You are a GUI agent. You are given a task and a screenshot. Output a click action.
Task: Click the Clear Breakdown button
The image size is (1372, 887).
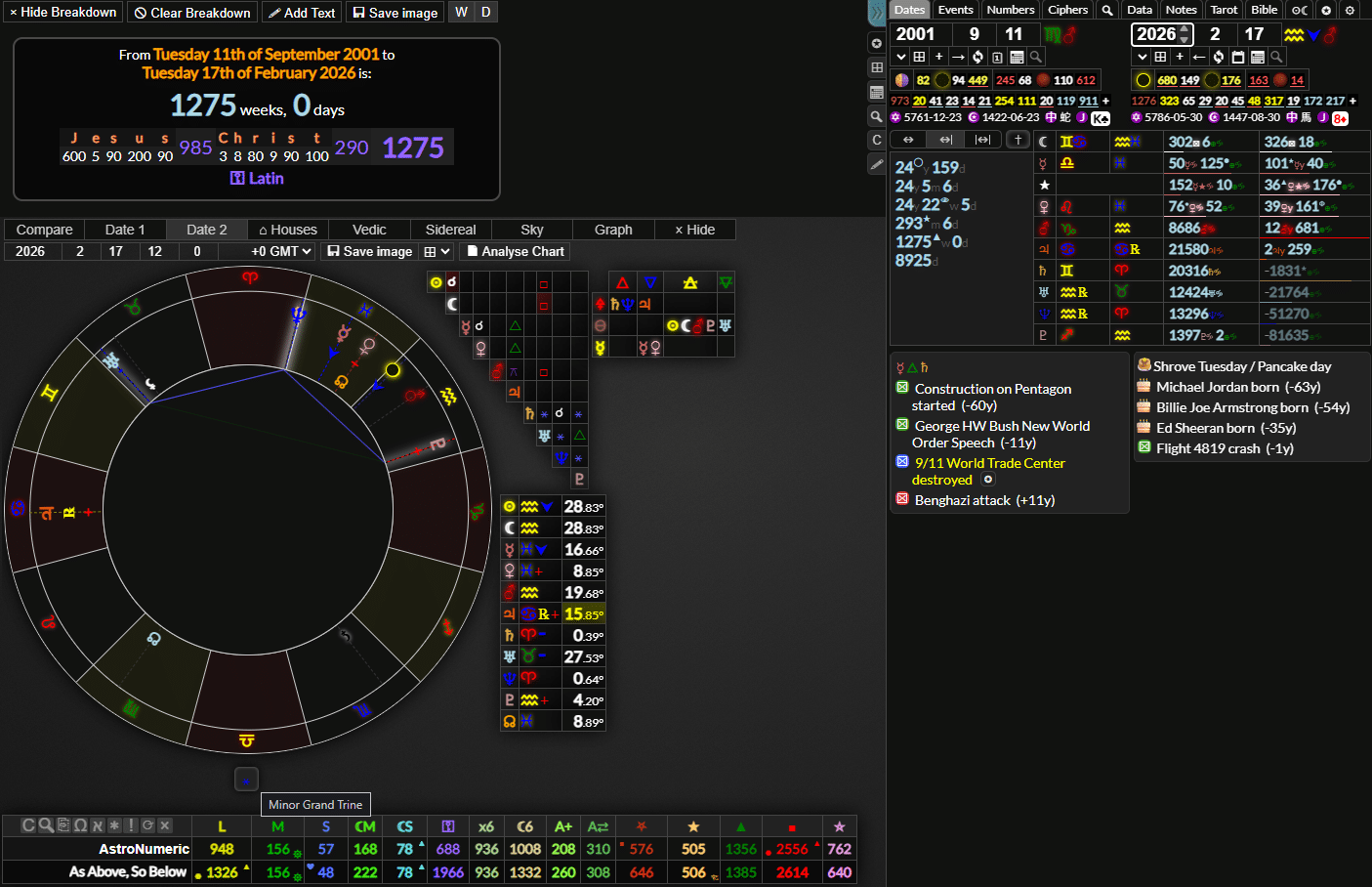[192, 12]
